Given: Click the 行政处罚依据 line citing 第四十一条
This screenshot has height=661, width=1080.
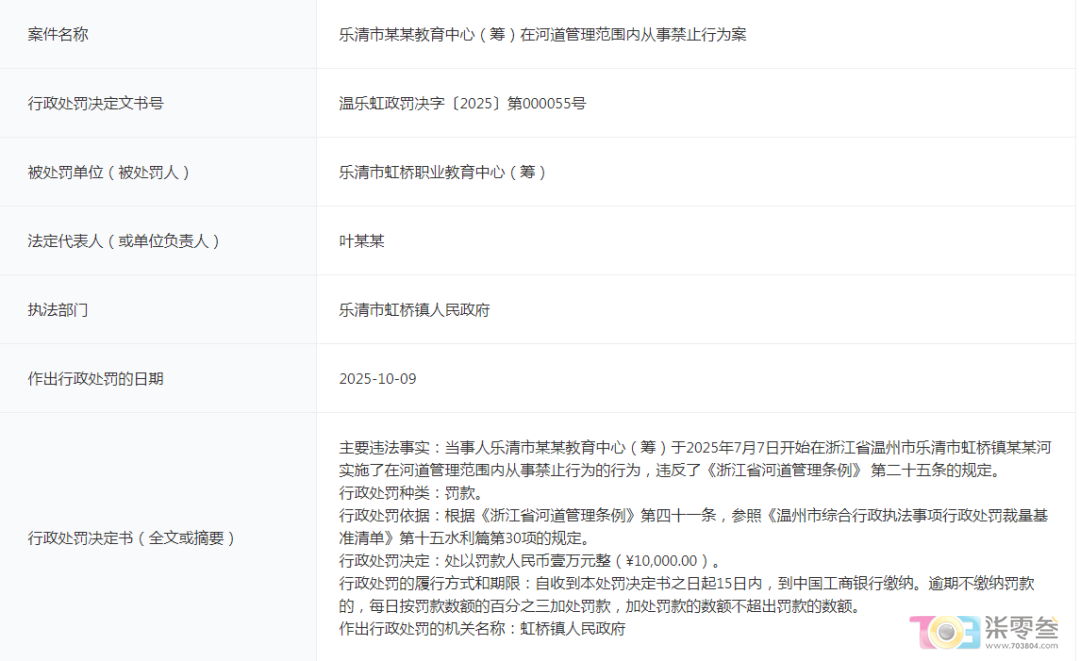Looking at the screenshot, I should [x=695, y=516].
